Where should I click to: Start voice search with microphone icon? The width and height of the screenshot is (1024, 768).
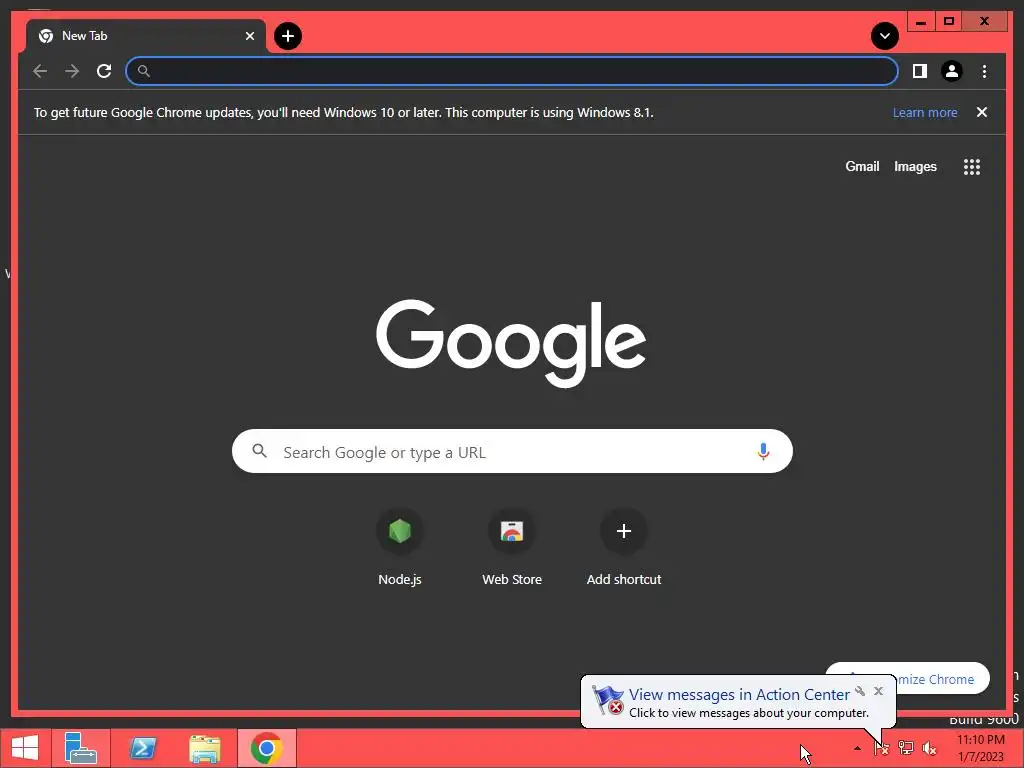[763, 451]
